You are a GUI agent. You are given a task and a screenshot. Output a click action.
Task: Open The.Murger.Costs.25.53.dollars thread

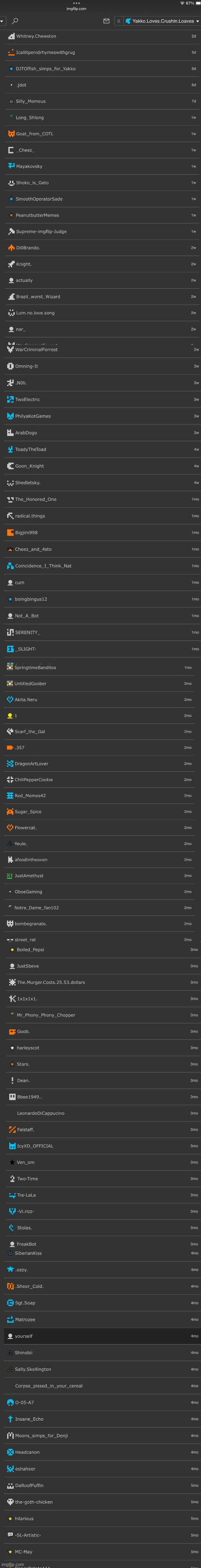pyautogui.click(x=103, y=982)
